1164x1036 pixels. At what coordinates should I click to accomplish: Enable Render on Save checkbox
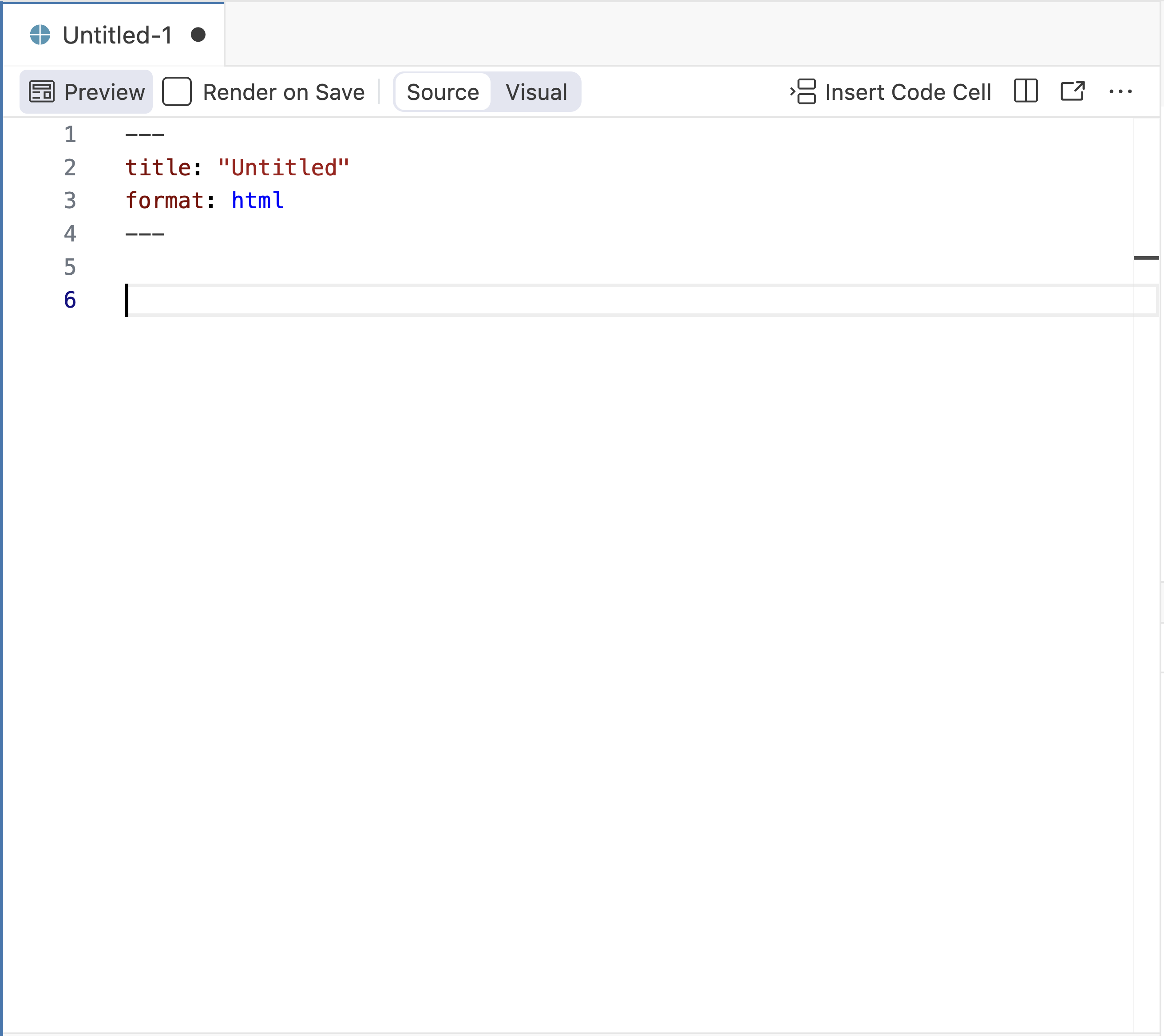coord(177,92)
